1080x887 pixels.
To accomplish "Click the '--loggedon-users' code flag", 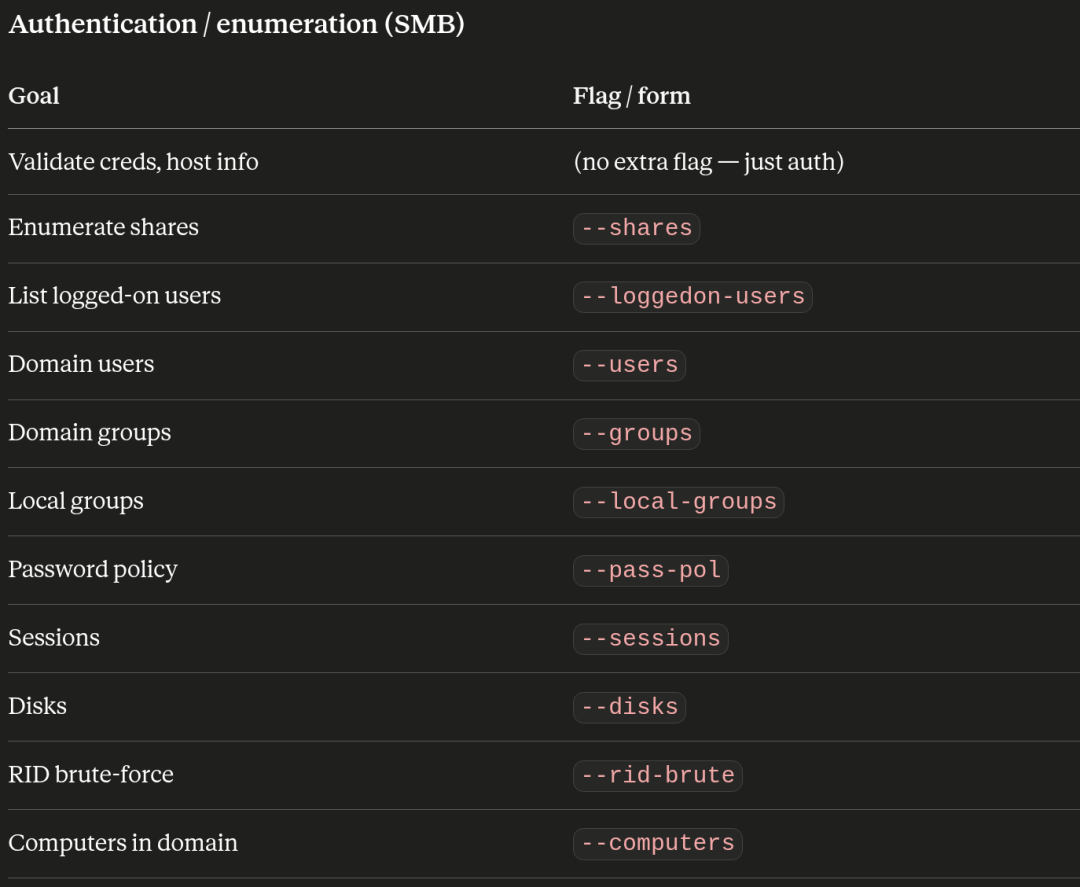I will [x=692, y=297].
